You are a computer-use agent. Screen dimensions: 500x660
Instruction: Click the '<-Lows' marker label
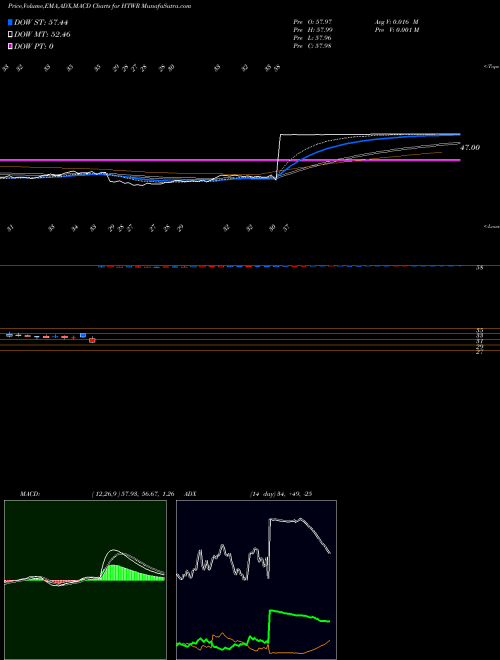click(x=492, y=227)
